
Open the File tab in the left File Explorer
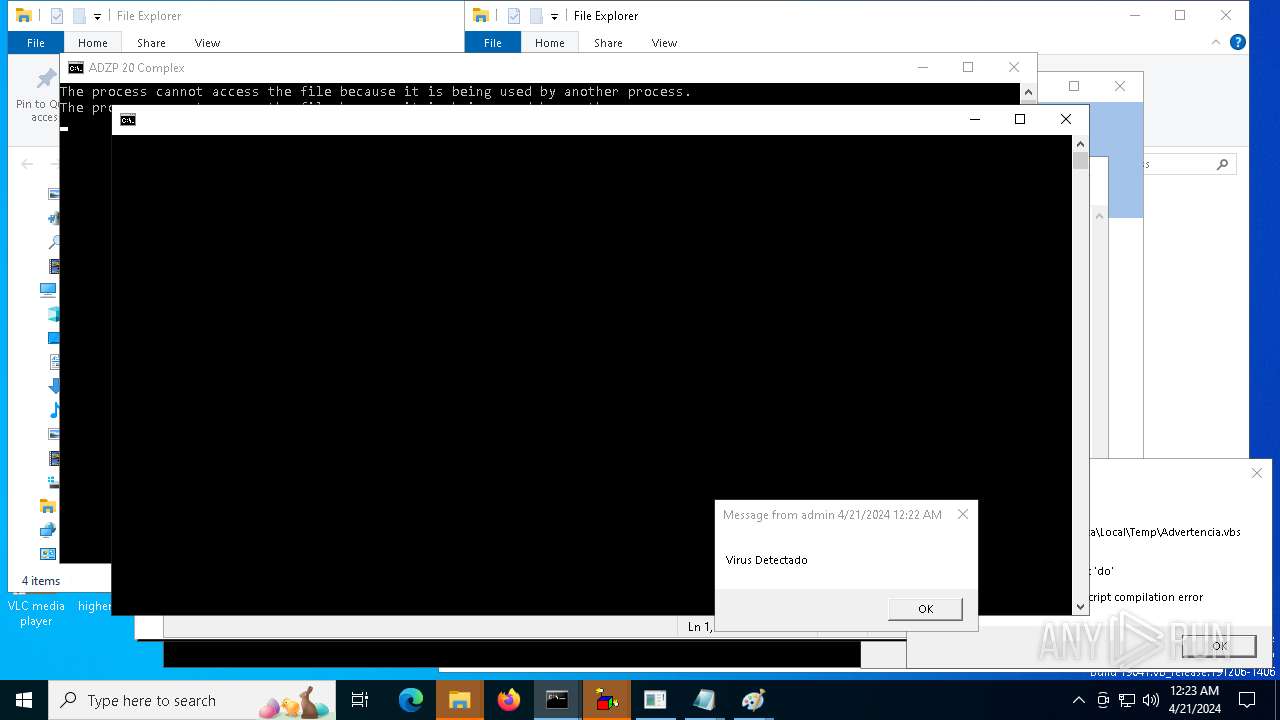click(36, 43)
